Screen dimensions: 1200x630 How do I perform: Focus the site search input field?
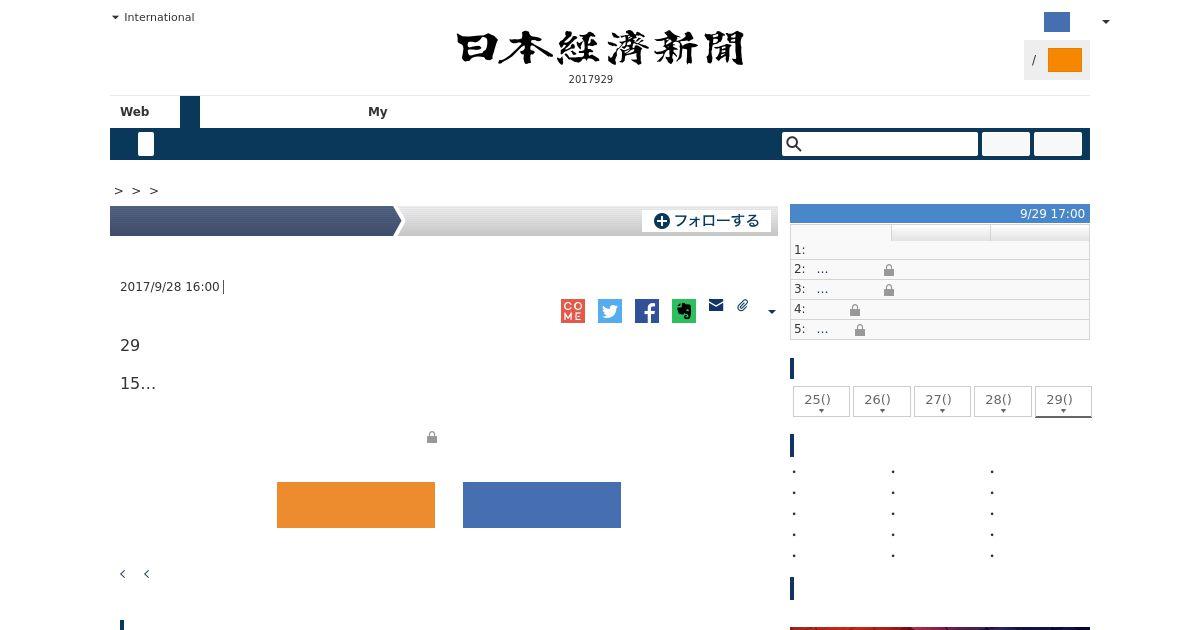click(x=880, y=144)
